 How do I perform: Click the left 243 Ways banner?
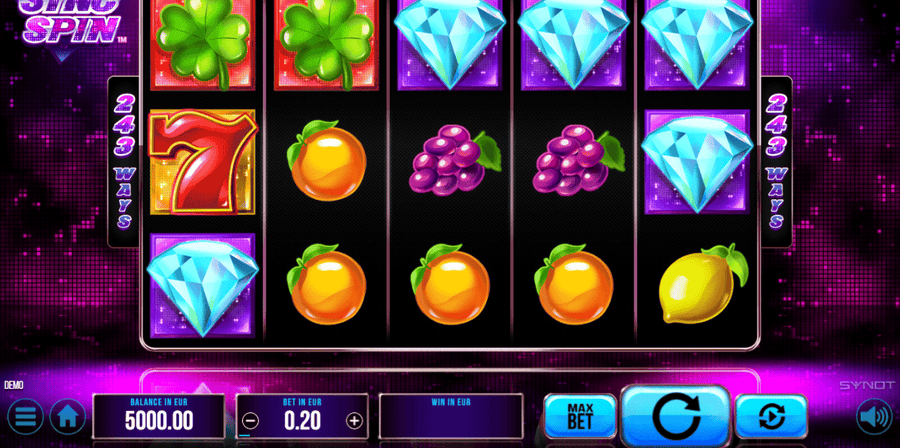(123, 161)
